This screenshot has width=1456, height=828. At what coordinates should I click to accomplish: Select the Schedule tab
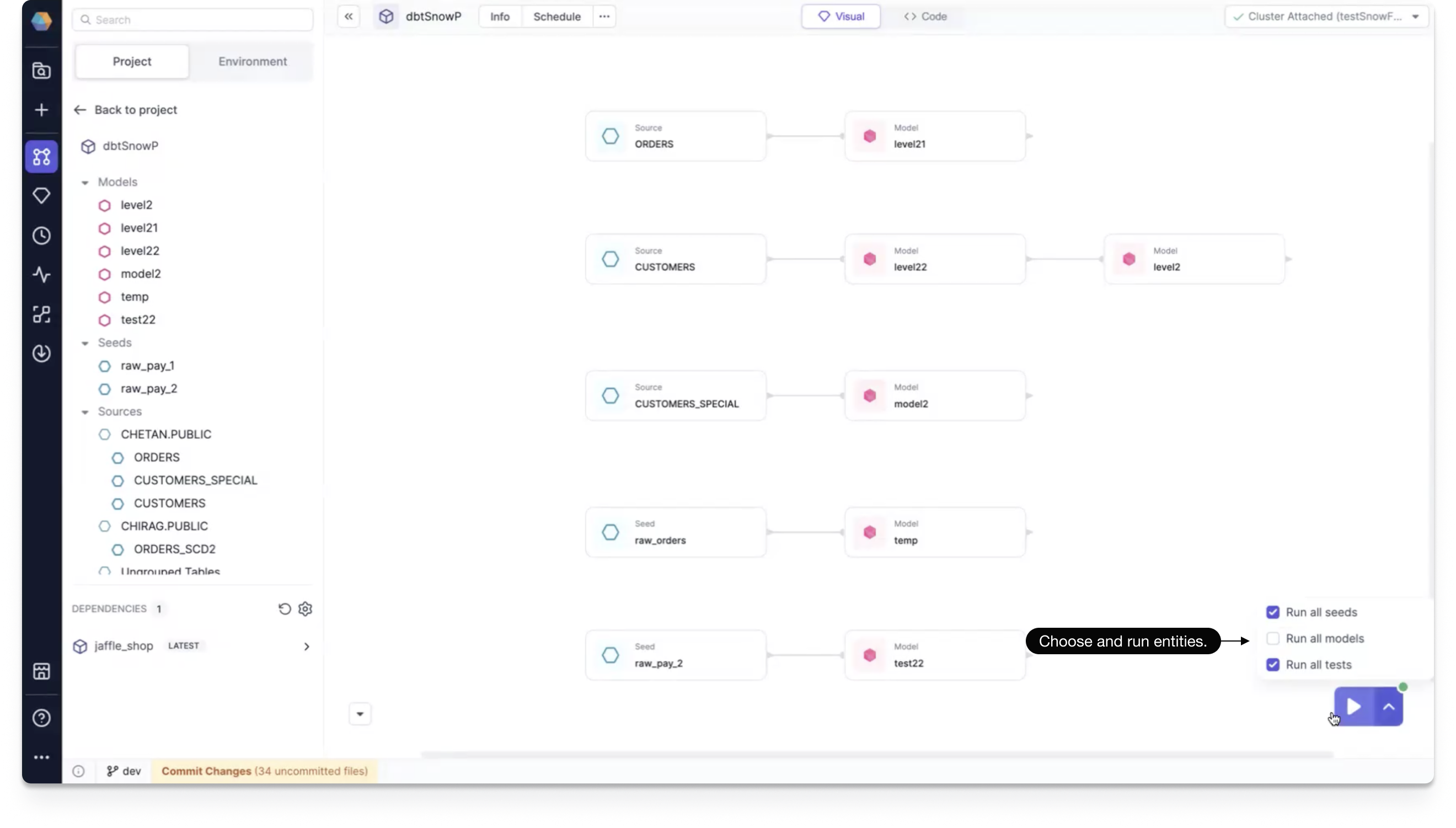557,16
